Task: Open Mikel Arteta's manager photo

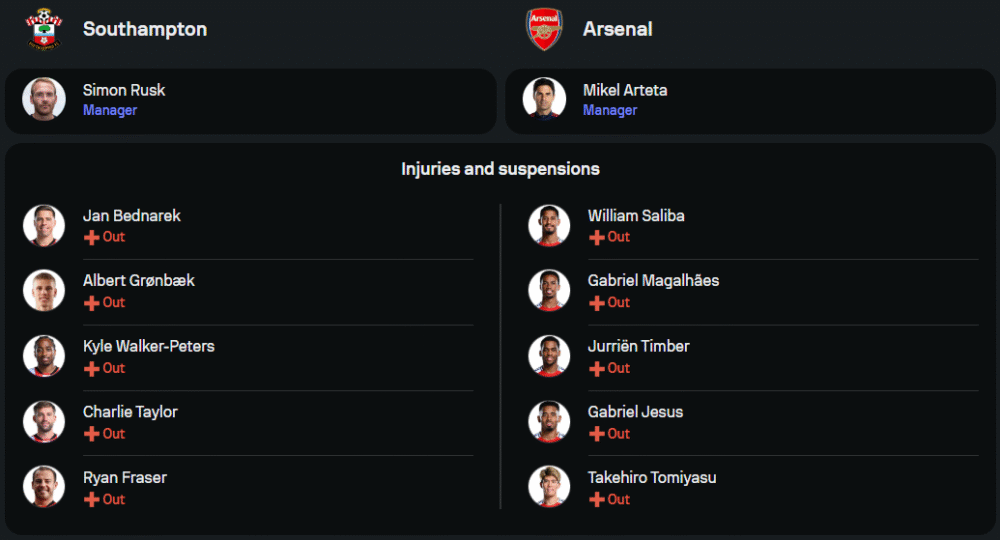Action: pyautogui.click(x=544, y=99)
